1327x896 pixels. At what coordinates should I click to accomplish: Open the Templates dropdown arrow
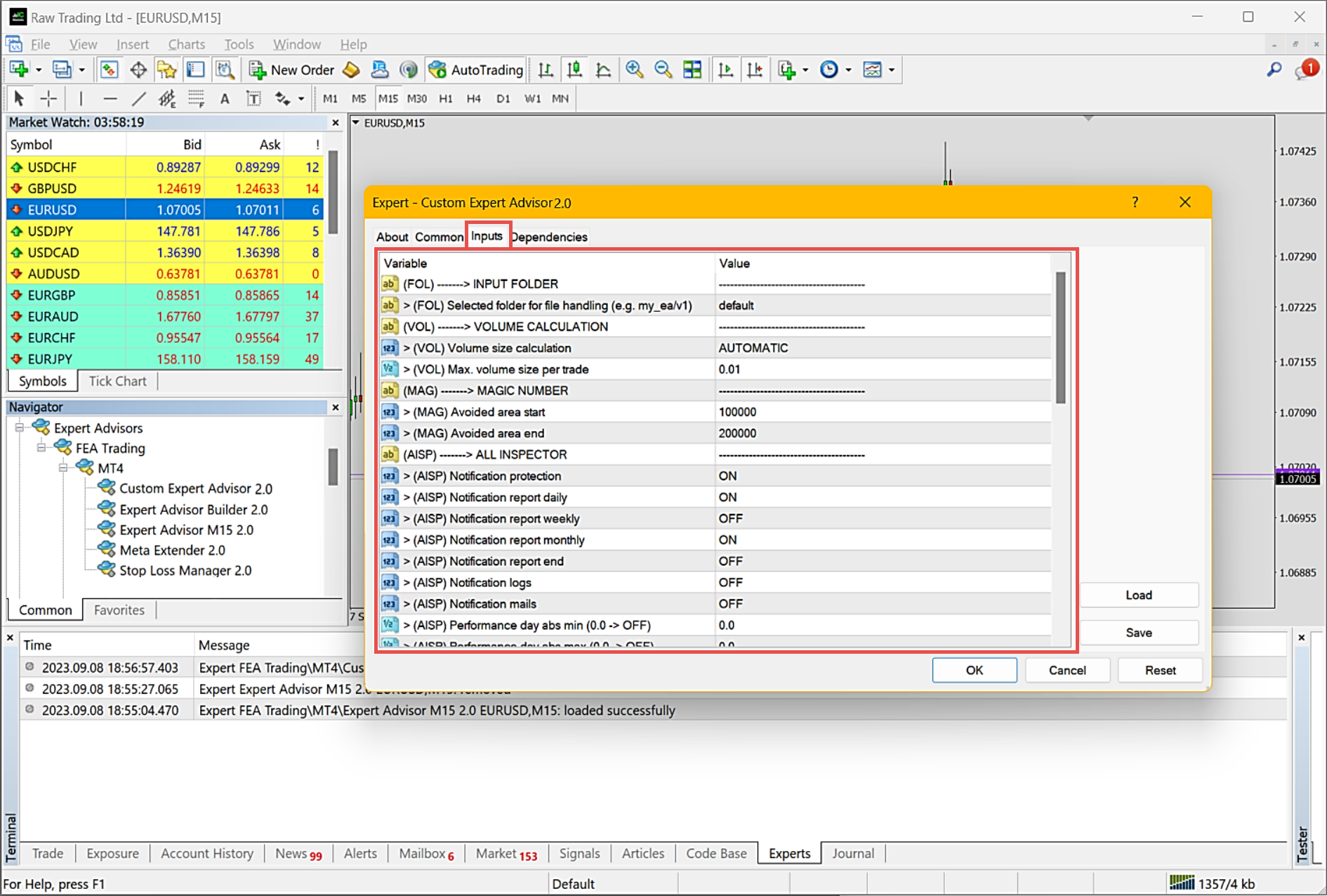892,70
